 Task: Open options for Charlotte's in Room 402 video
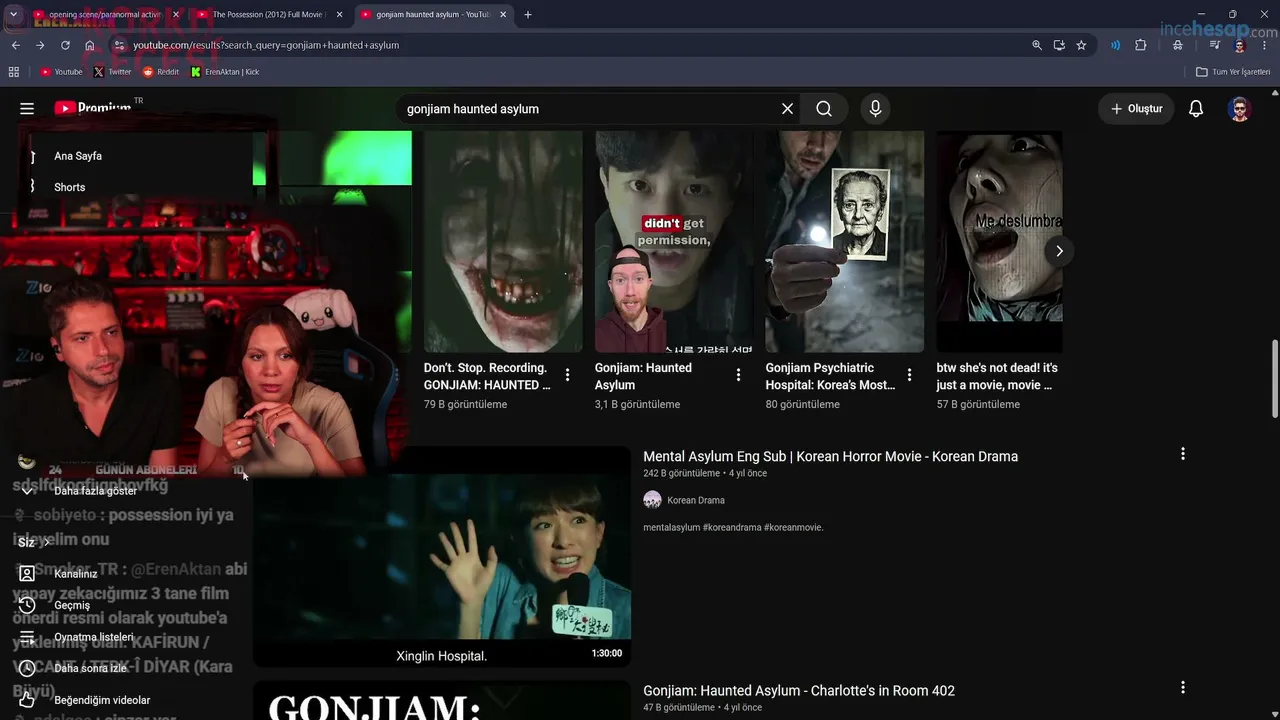tap(1183, 688)
